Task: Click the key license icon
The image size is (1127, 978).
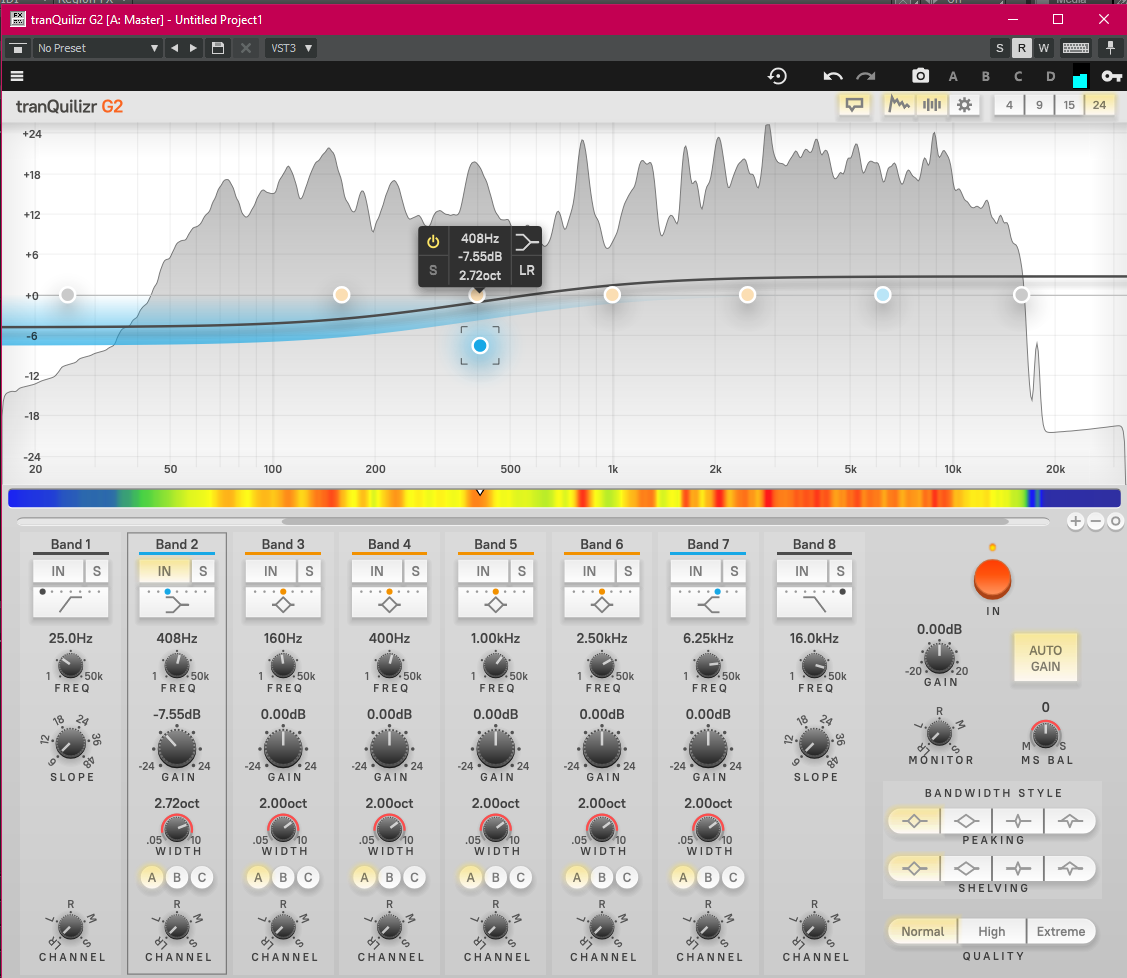Action: tap(1112, 76)
